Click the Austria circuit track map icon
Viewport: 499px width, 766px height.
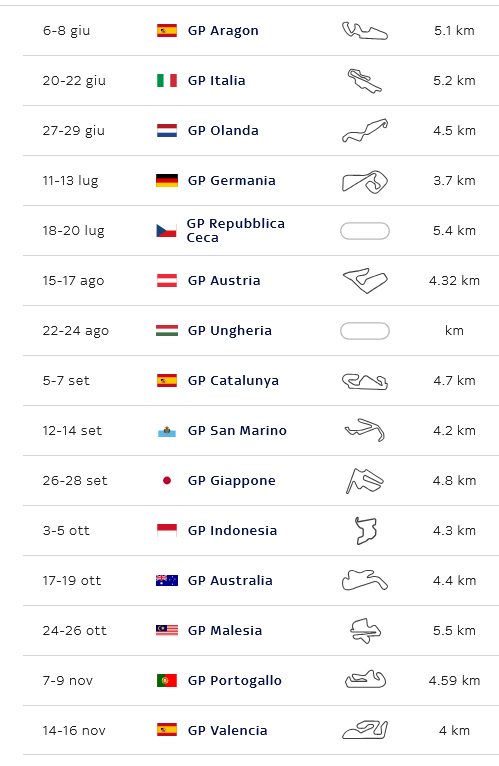365,281
